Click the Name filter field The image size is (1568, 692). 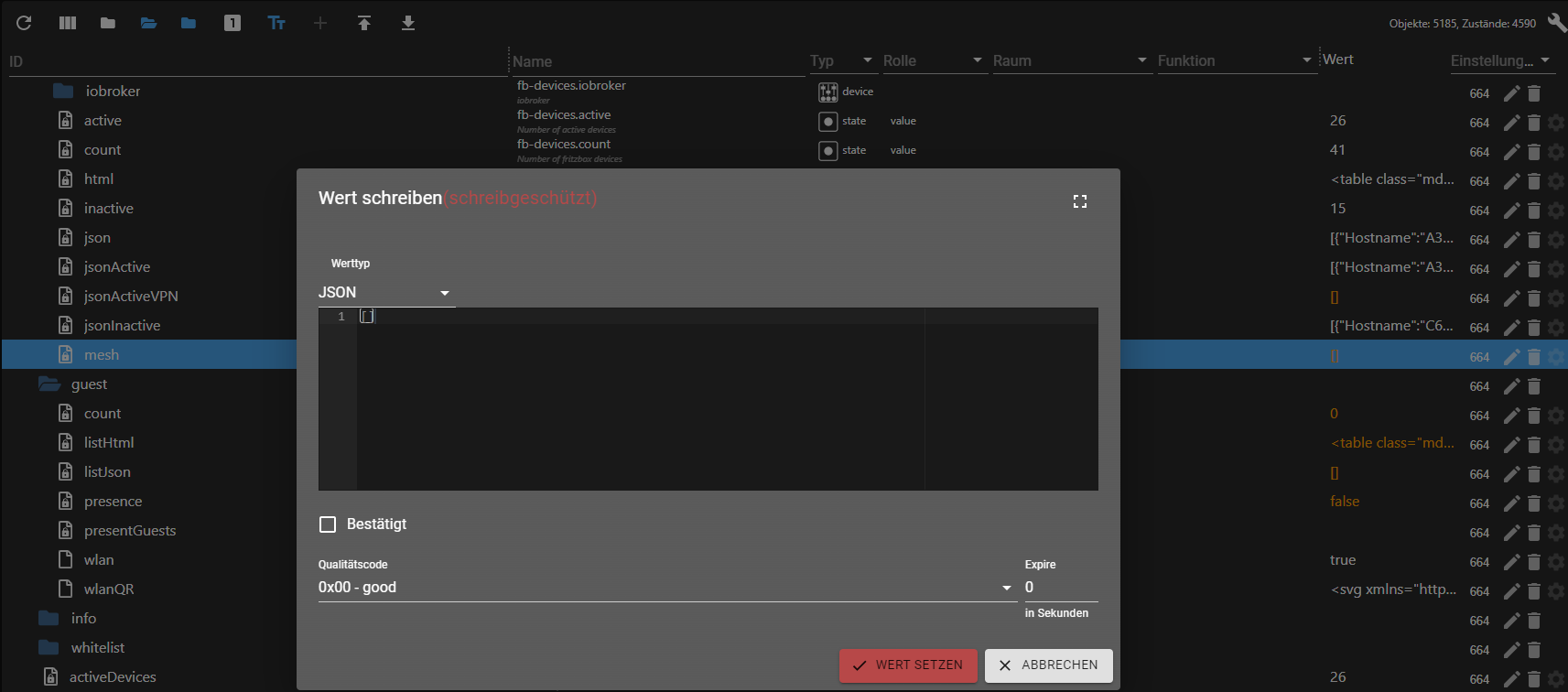(x=657, y=61)
